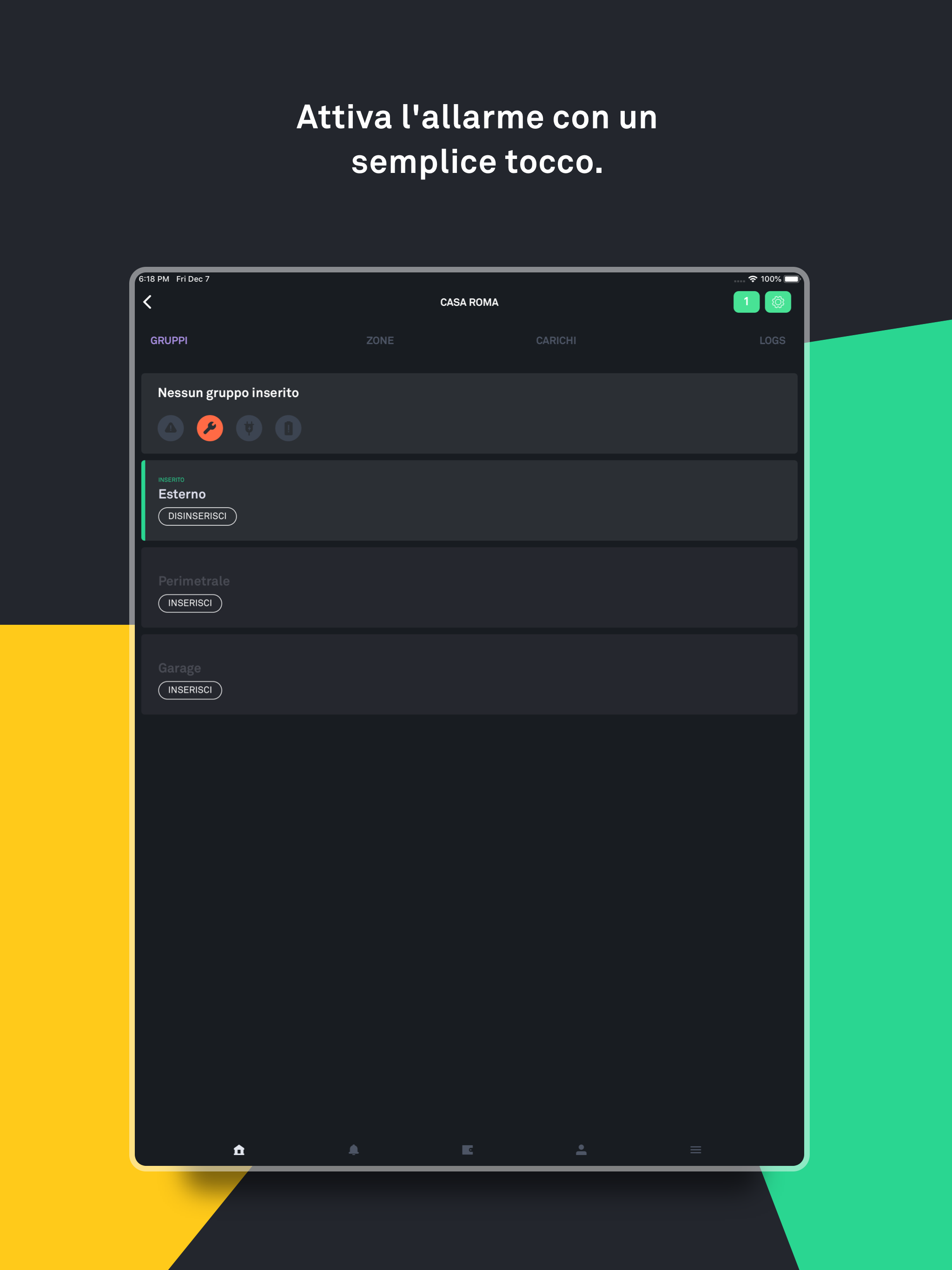
Task: Check the battery icon in status bar
Action: (x=792, y=279)
